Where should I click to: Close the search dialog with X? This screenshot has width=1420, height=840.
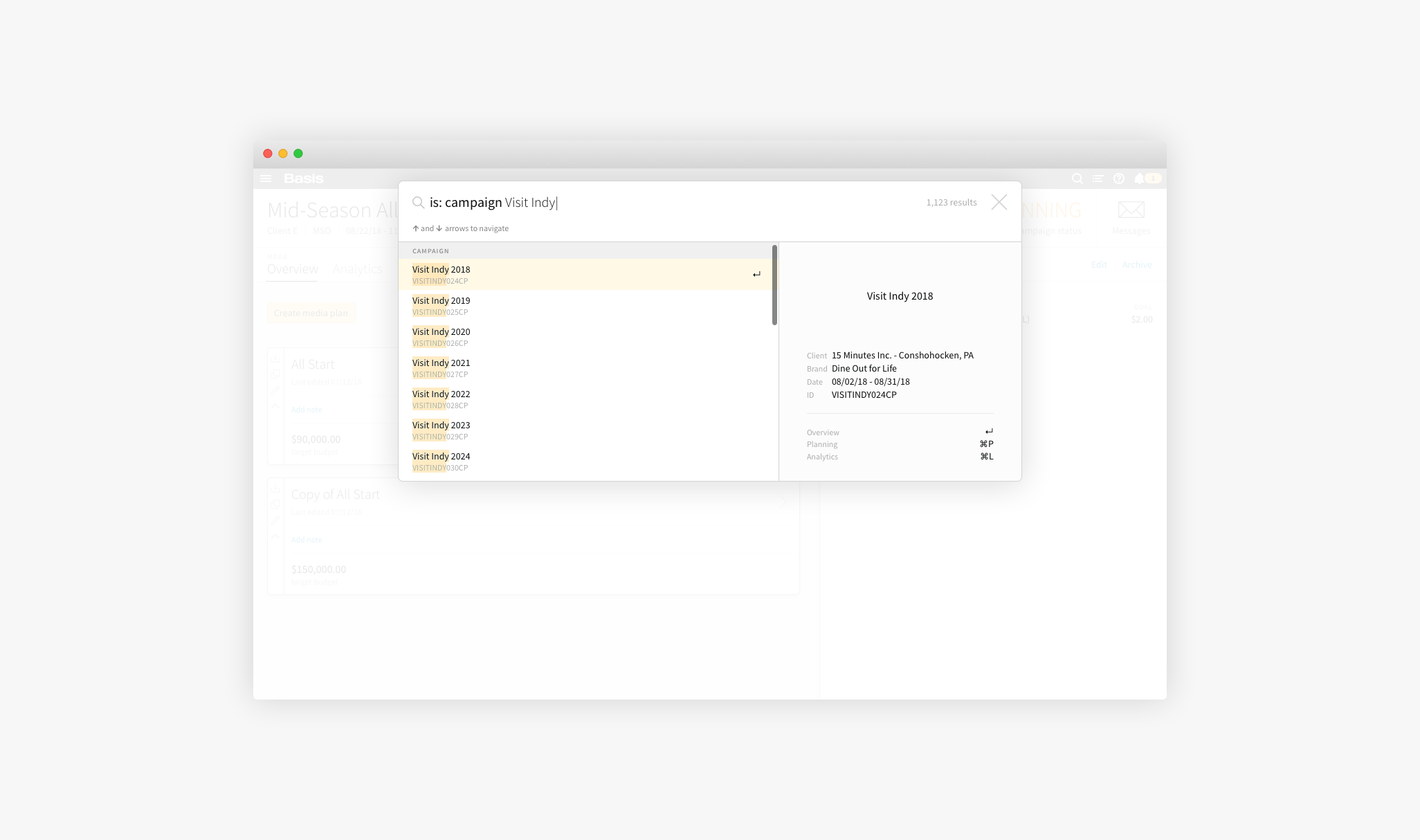[x=999, y=202]
